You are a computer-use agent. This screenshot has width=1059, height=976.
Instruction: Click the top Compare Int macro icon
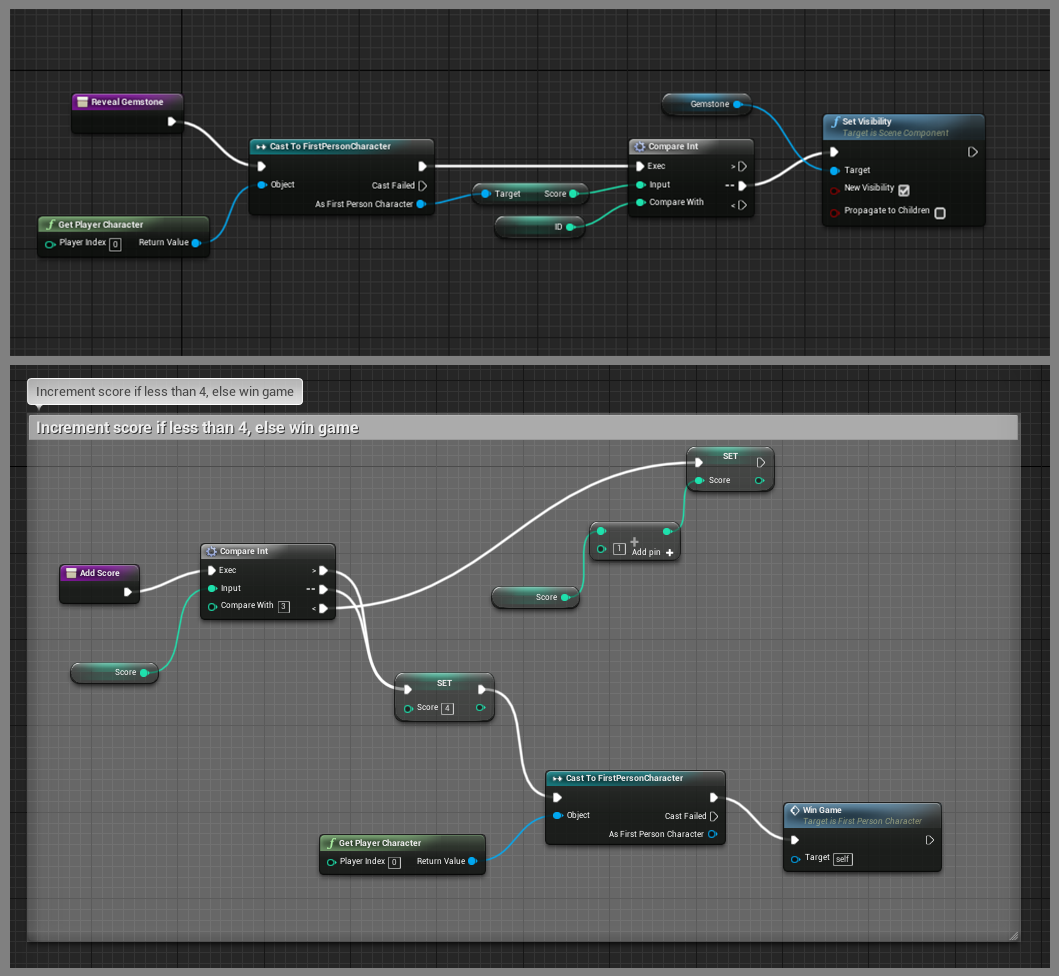tap(640, 147)
